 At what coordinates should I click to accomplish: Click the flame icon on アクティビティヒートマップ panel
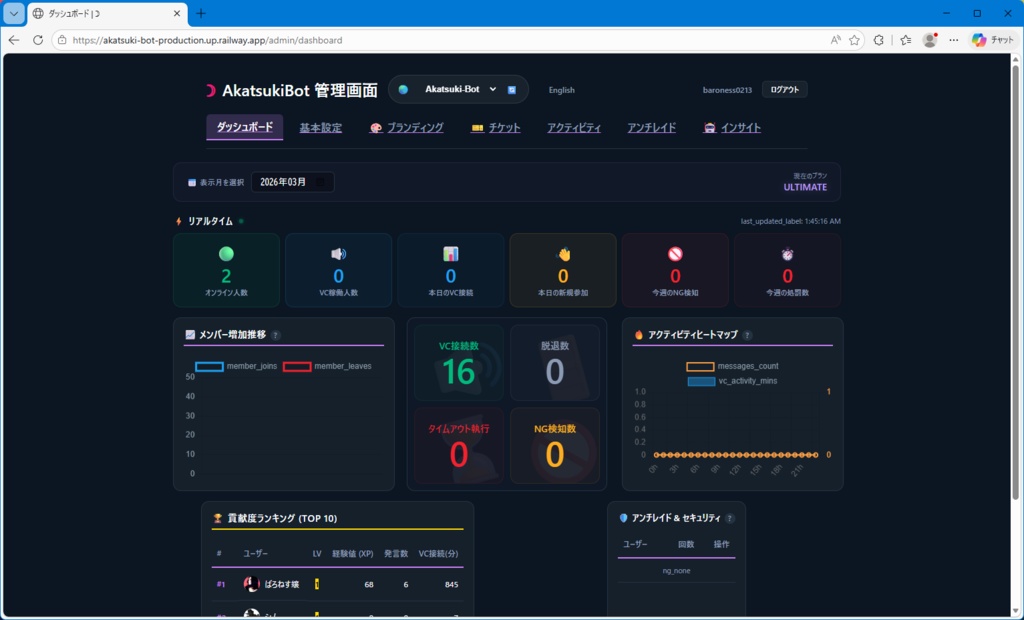click(640, 335)
